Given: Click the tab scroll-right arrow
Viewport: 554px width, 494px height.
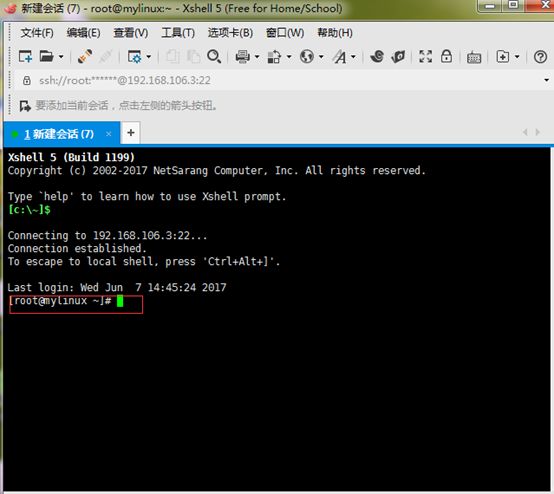Looking at the screenshot, I should click(537, 132).
